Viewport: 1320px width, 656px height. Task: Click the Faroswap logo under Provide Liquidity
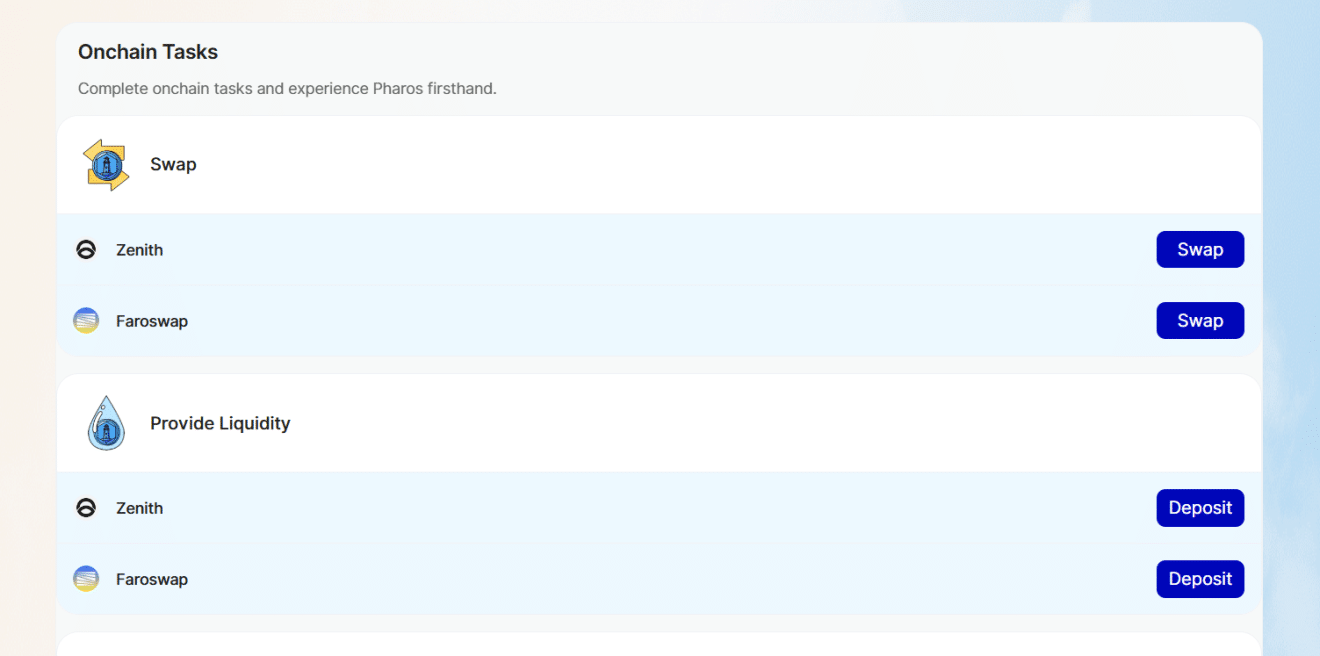(x=86, y=579)
